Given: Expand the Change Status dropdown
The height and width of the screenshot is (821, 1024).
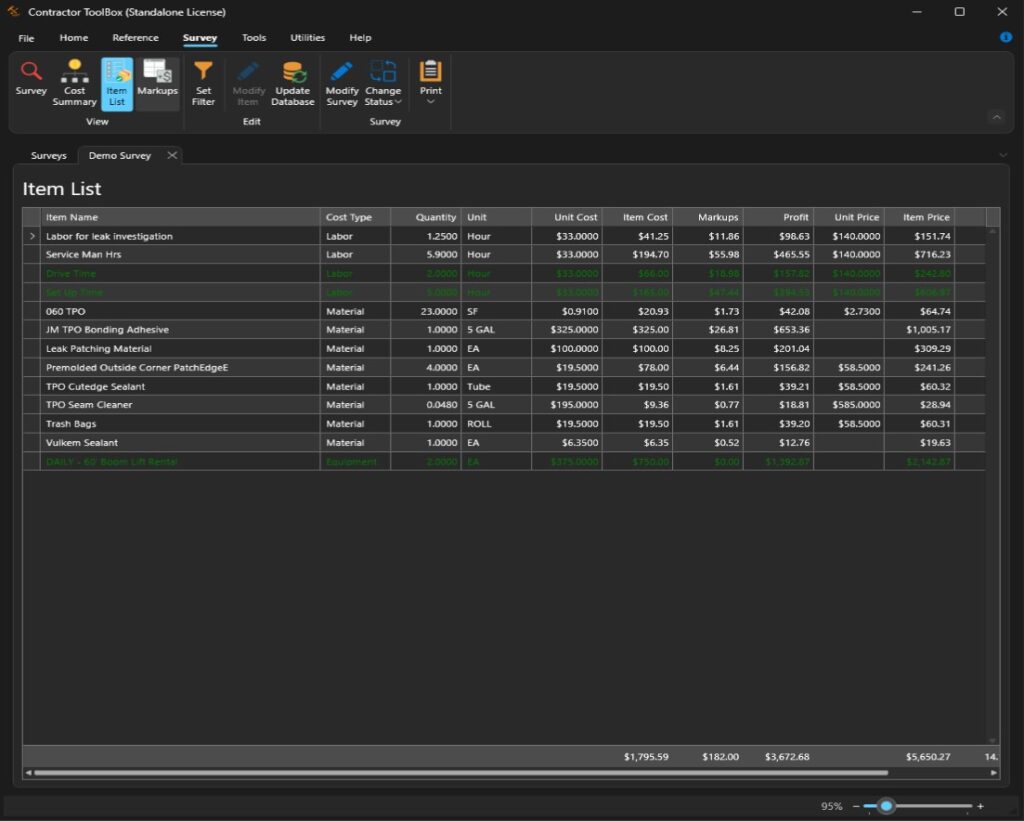Looking at the screenshot, I should click(382, 84).
